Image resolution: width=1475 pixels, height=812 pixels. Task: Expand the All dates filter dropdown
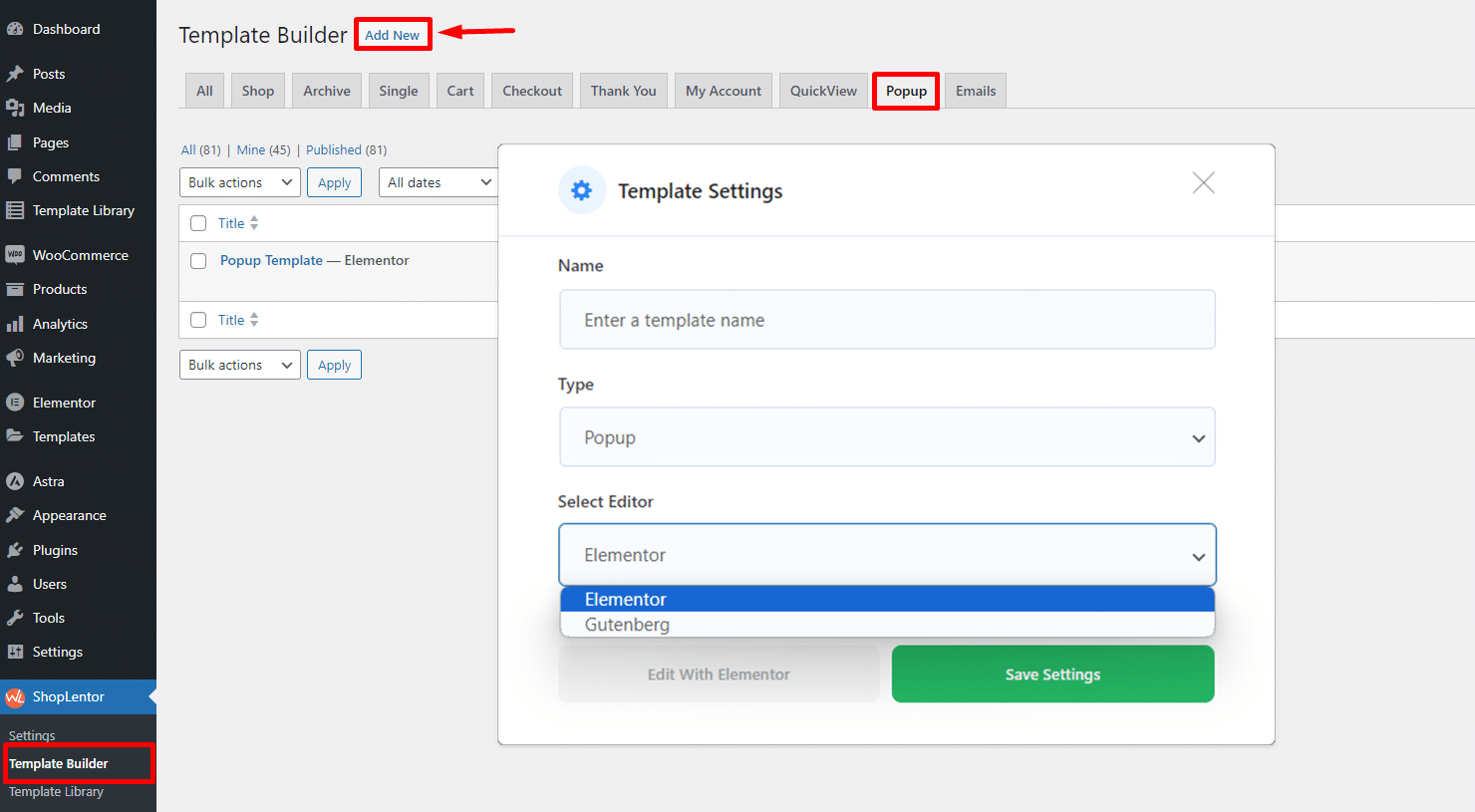[437, 181]
